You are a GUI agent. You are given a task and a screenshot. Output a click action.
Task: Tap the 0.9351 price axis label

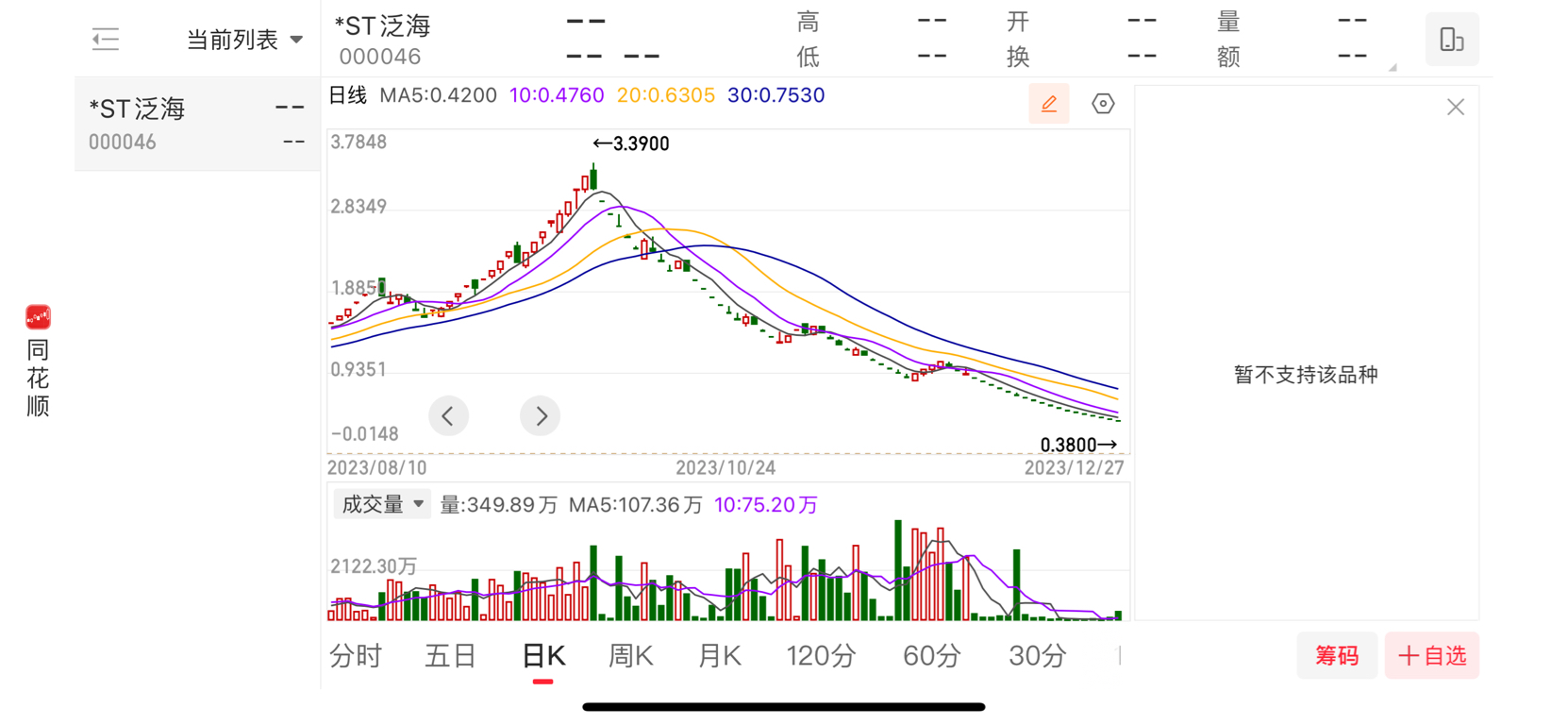[x=359, y=369]
